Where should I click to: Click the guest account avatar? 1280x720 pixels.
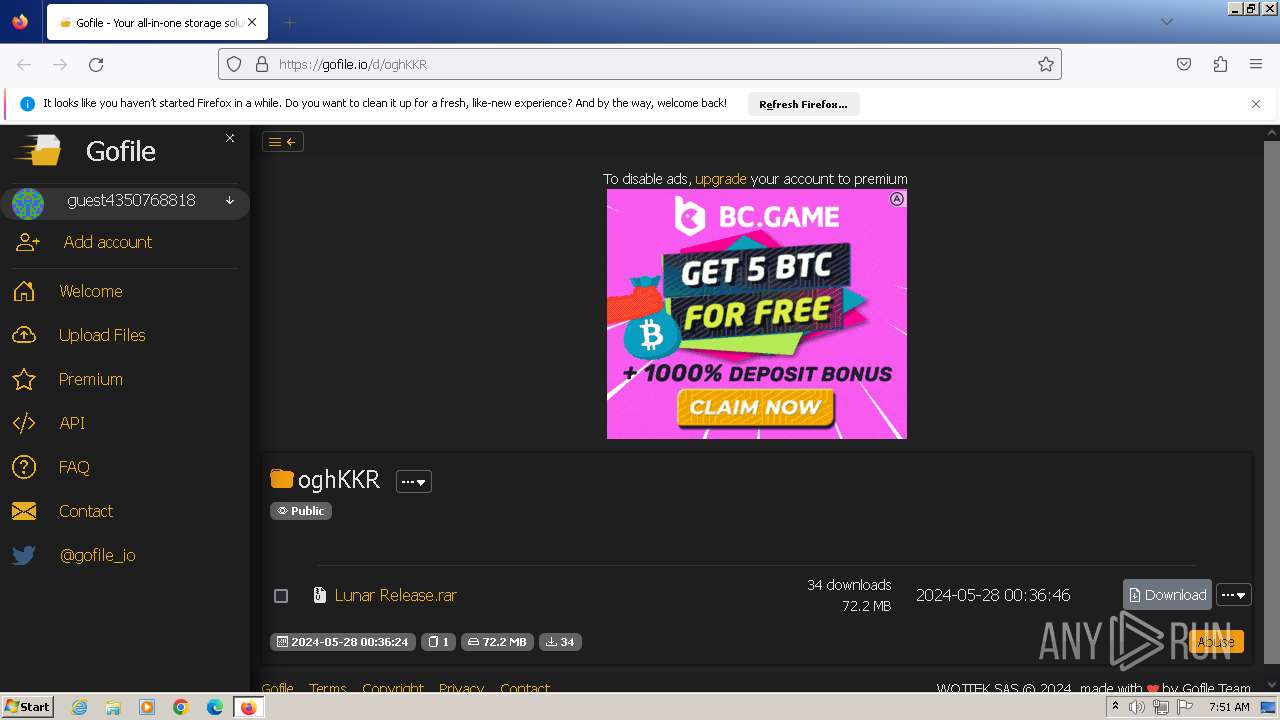click(x=28, y=204)
